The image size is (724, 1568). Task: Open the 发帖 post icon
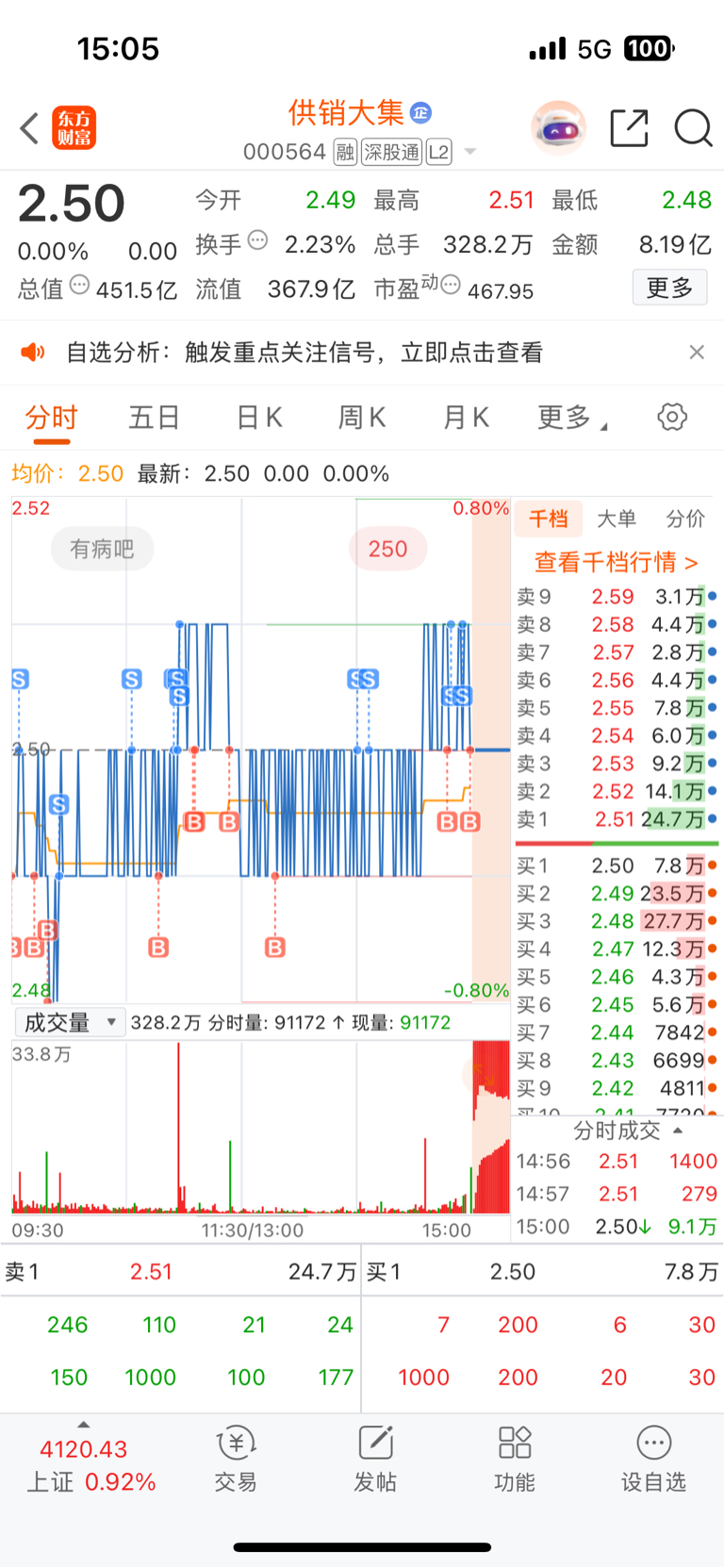375,1458
